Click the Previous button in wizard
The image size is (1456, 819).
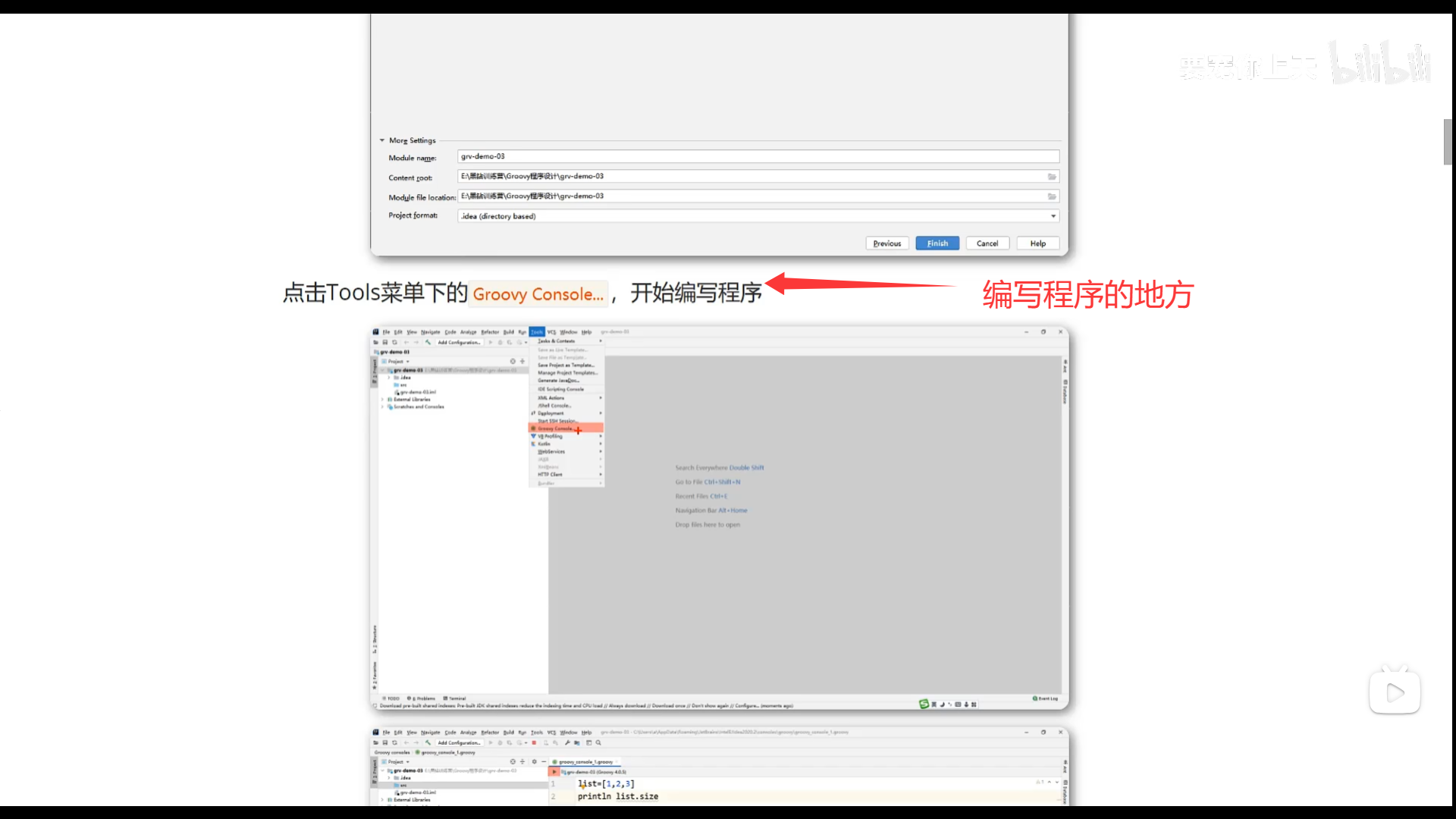click(x=886, y=243)
